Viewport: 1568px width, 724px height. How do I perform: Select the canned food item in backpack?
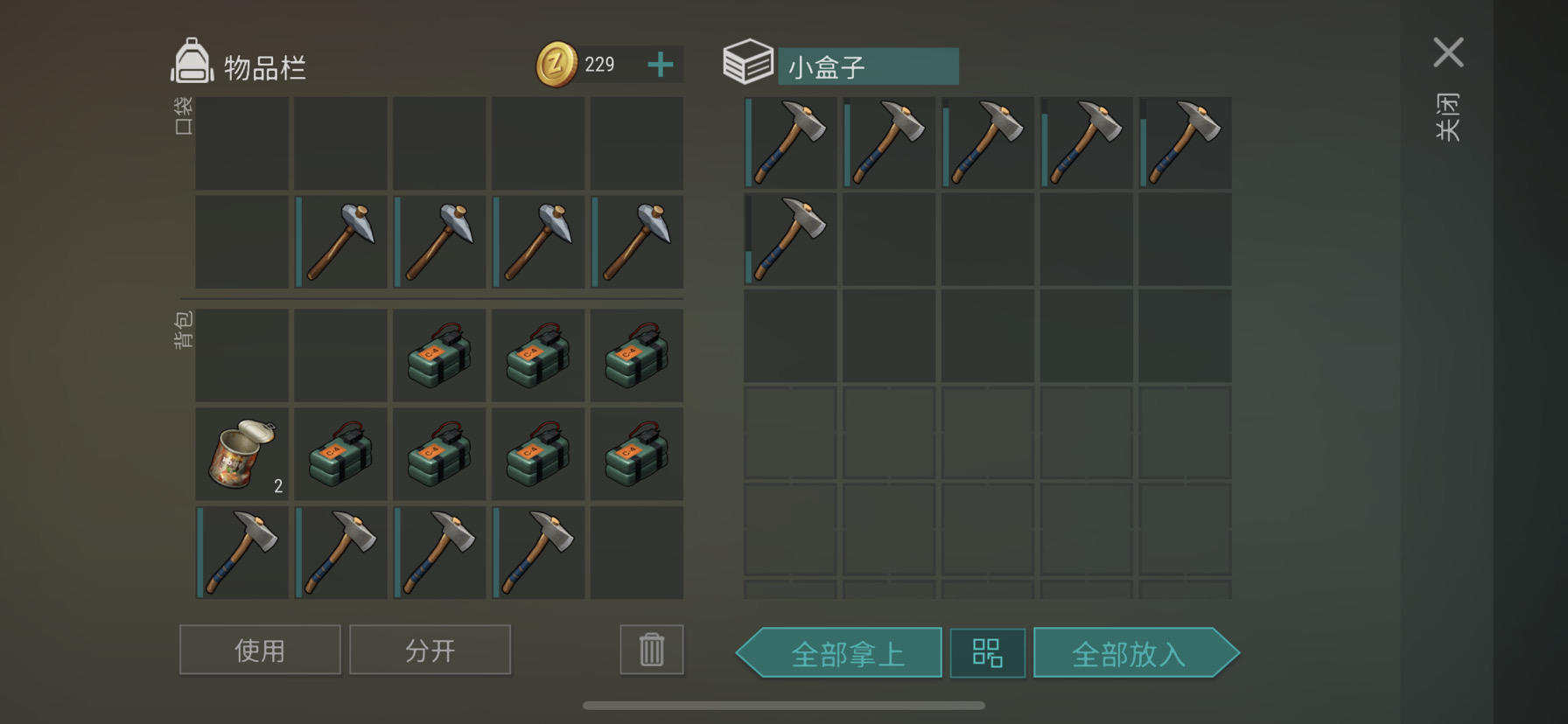tap(242, 454)
